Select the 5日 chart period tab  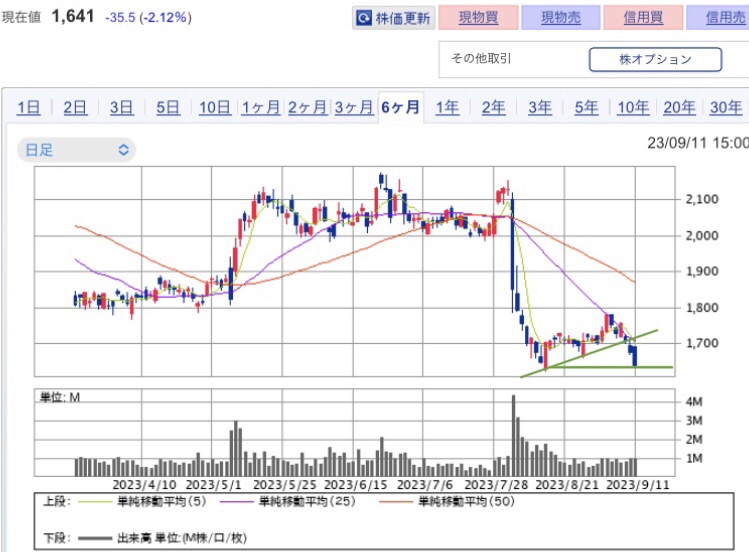coord(168,107)
